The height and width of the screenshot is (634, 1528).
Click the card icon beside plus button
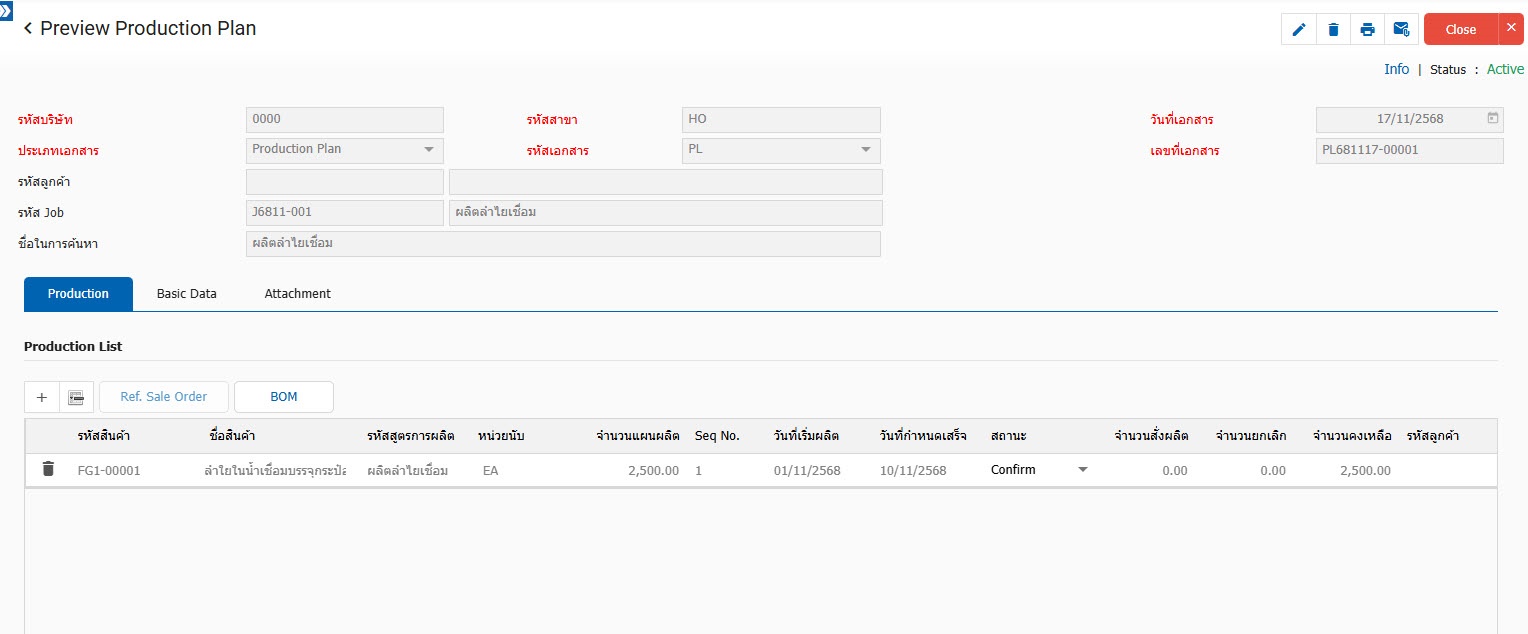click(76, 397)
